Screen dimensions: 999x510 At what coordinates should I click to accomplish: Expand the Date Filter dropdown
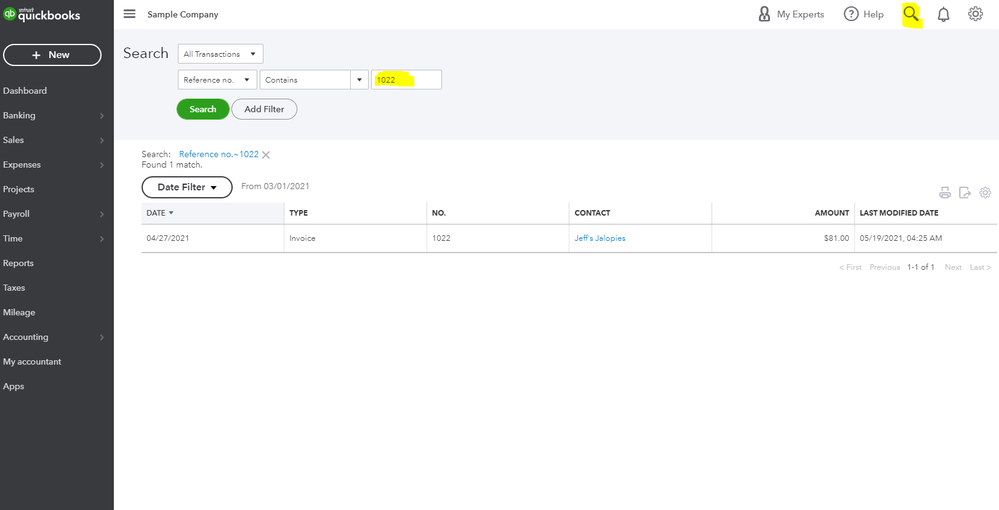click(x=187, y=187)
